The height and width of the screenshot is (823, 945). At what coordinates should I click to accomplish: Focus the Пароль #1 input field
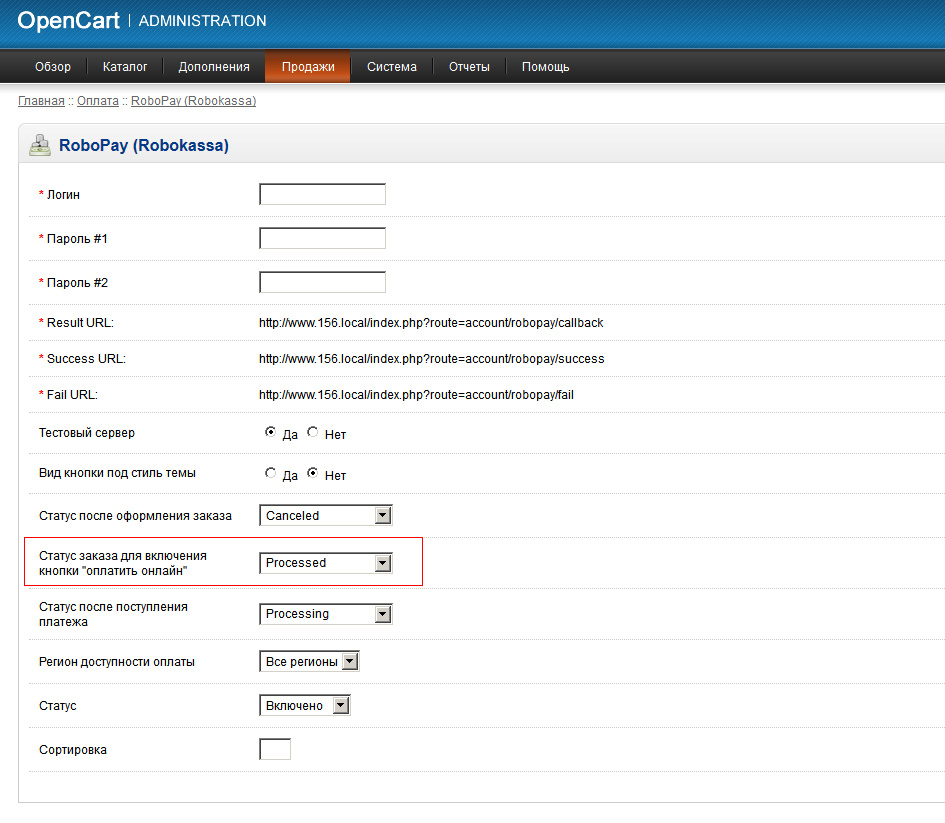pos(322,239)
